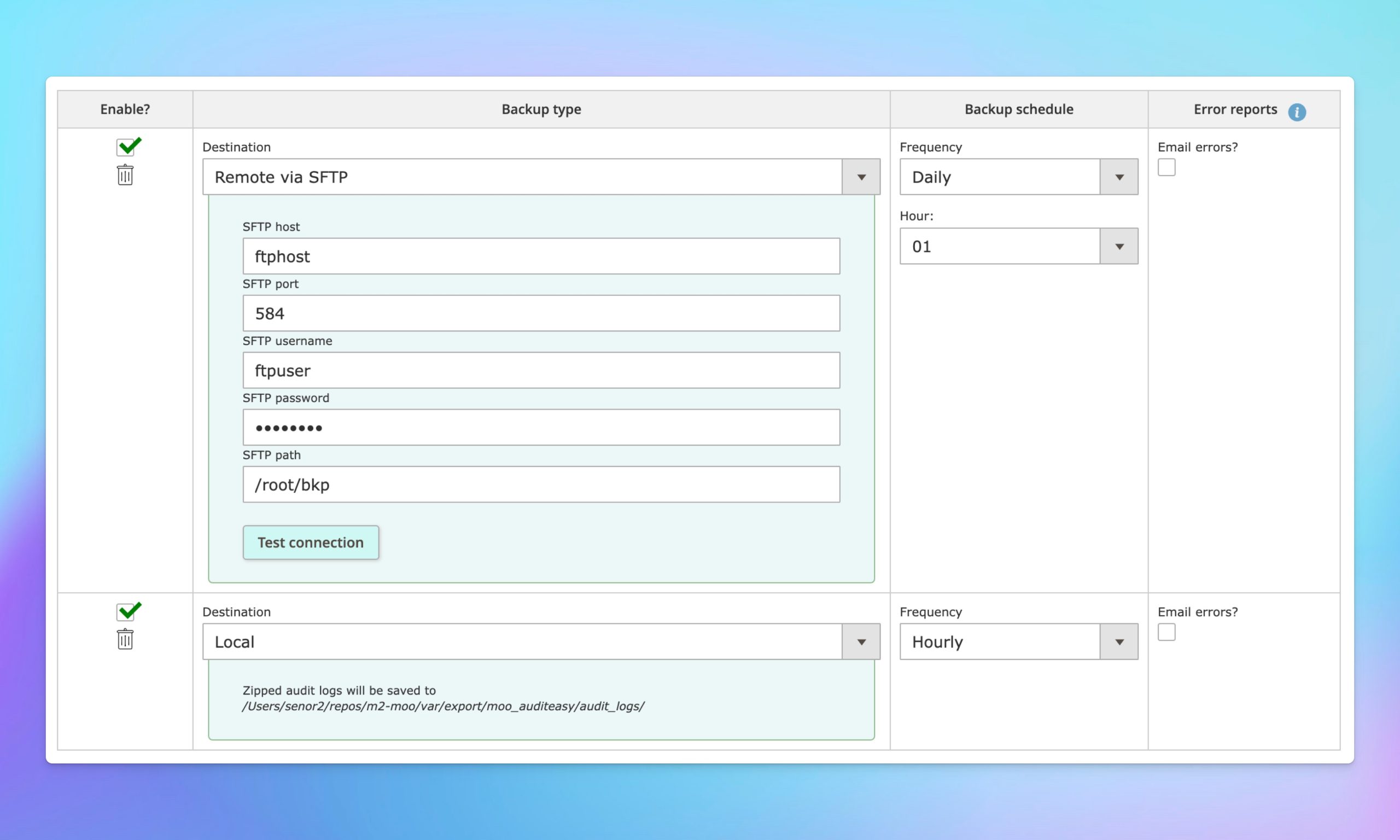
Task: Toggle Email errors checkbox for SFTP backup
Action: (1167, 167)
